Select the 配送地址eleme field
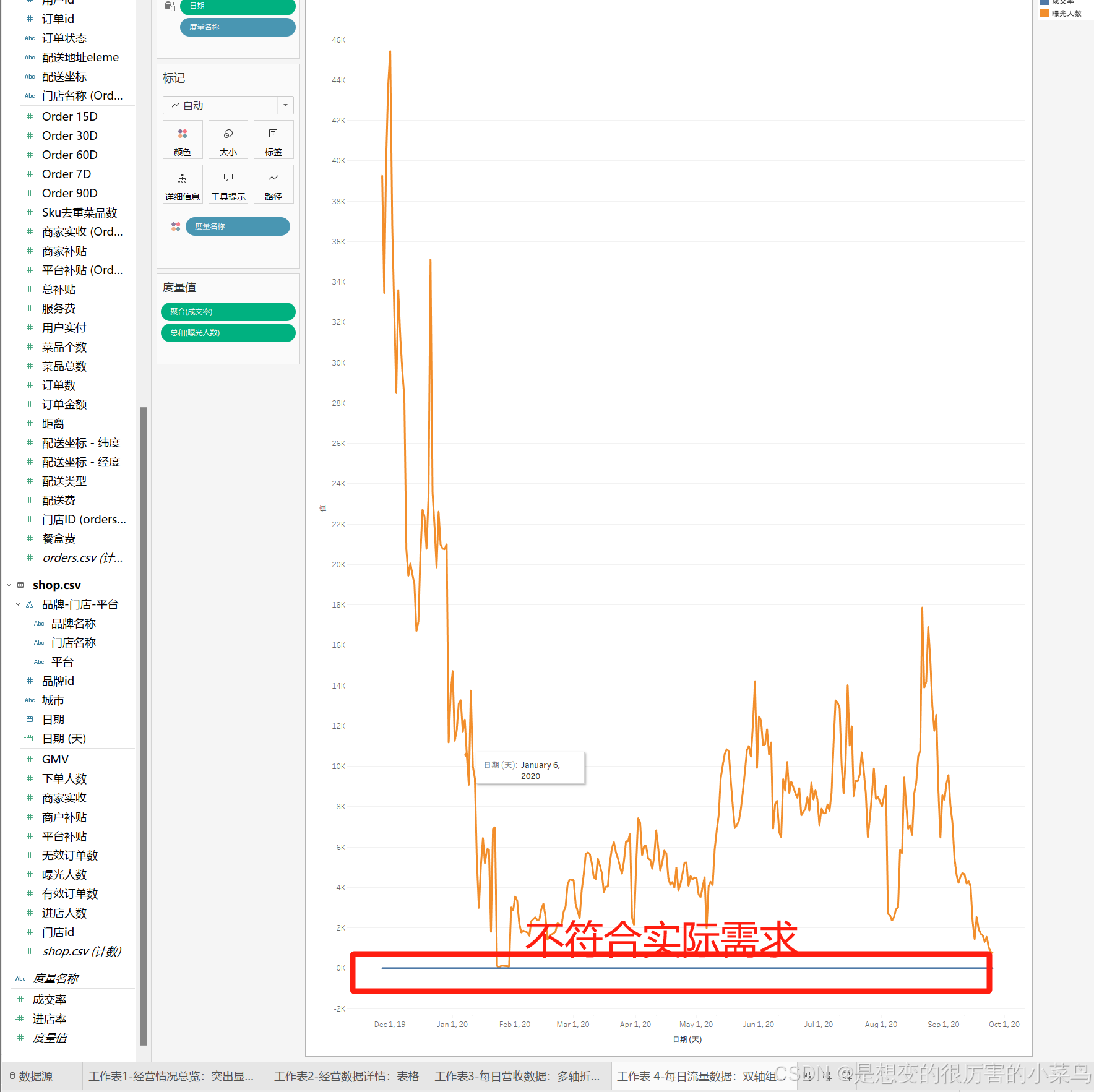Image resolution: width=1094 pixels, height=1092 pixels. [x=80, y=58]
